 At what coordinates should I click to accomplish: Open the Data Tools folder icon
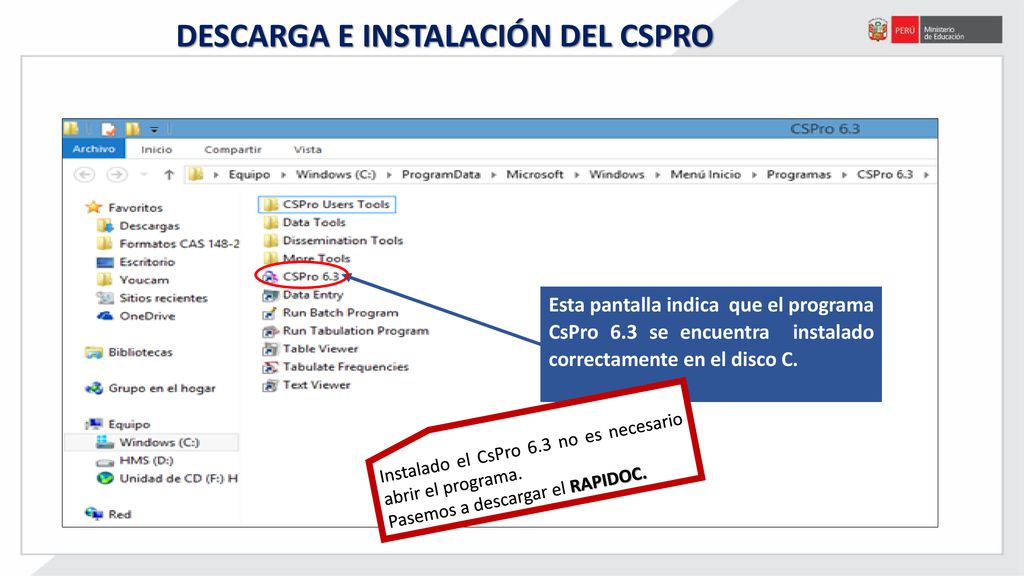pos(270,223)
